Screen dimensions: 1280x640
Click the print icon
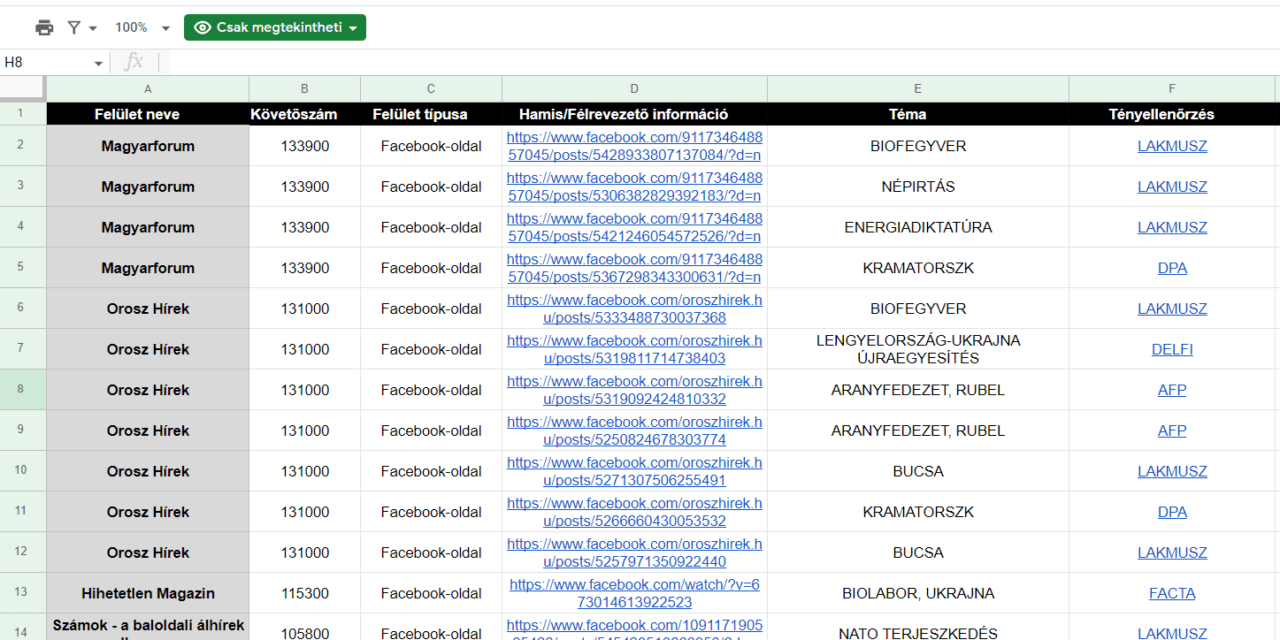point(44,28)
